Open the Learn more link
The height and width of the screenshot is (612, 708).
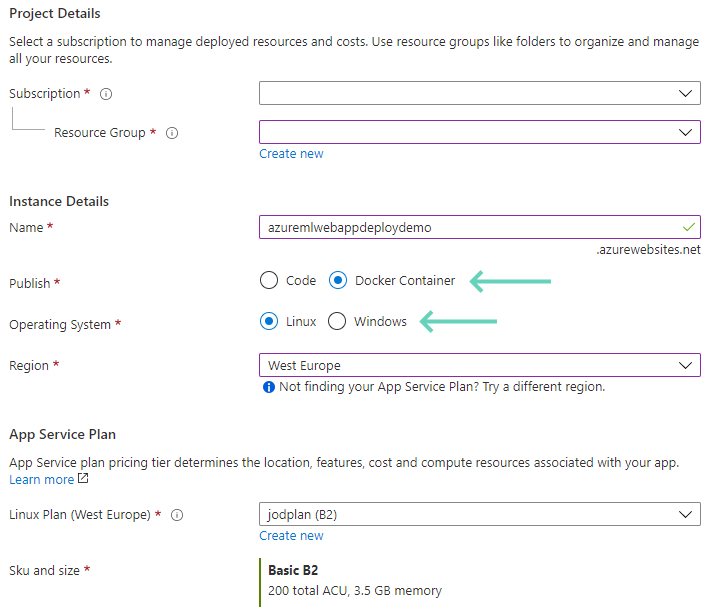click(41, 480)
